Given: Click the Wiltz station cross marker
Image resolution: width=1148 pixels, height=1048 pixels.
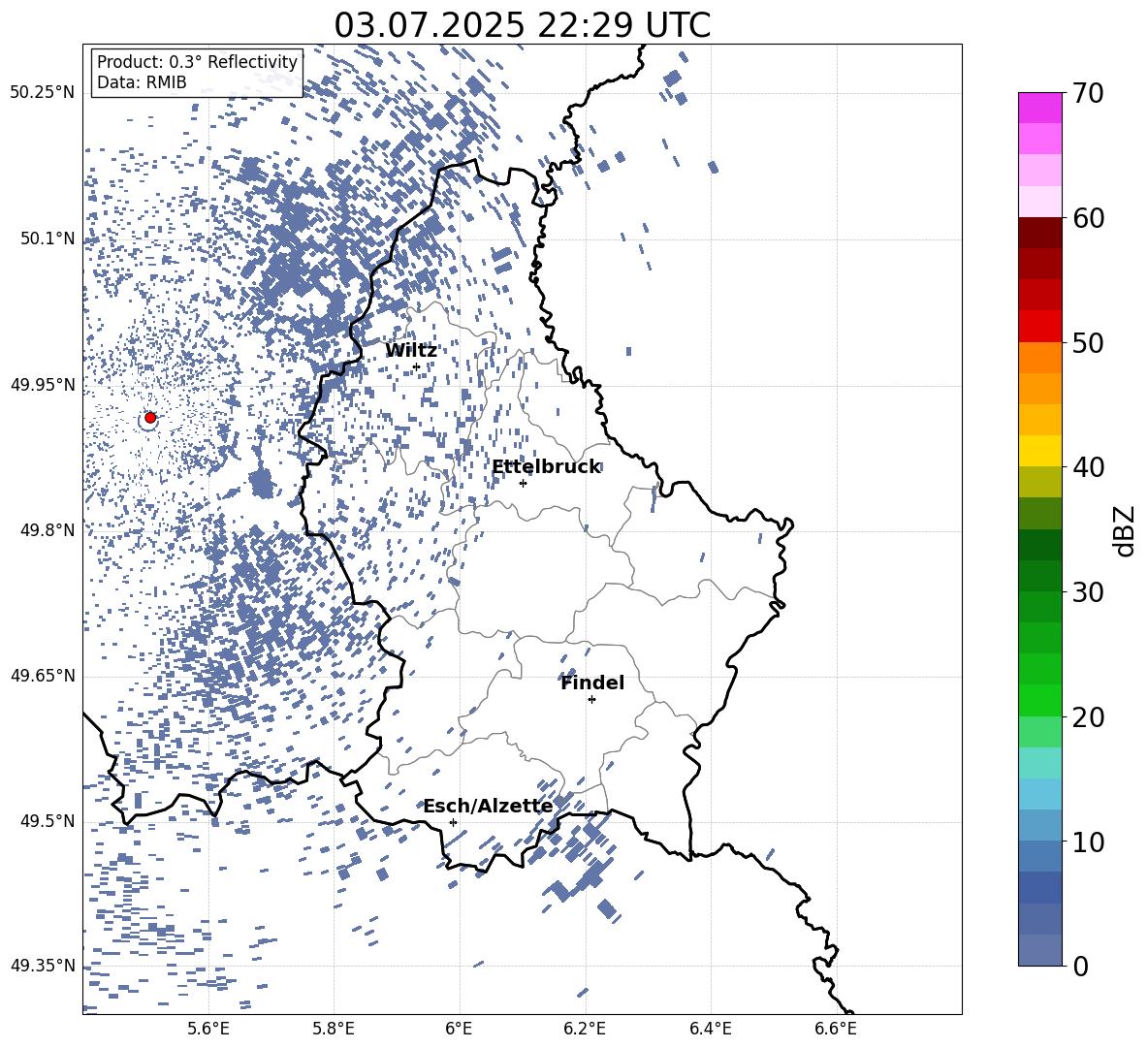Looking at the screenshot, I should tap(417, 366).
